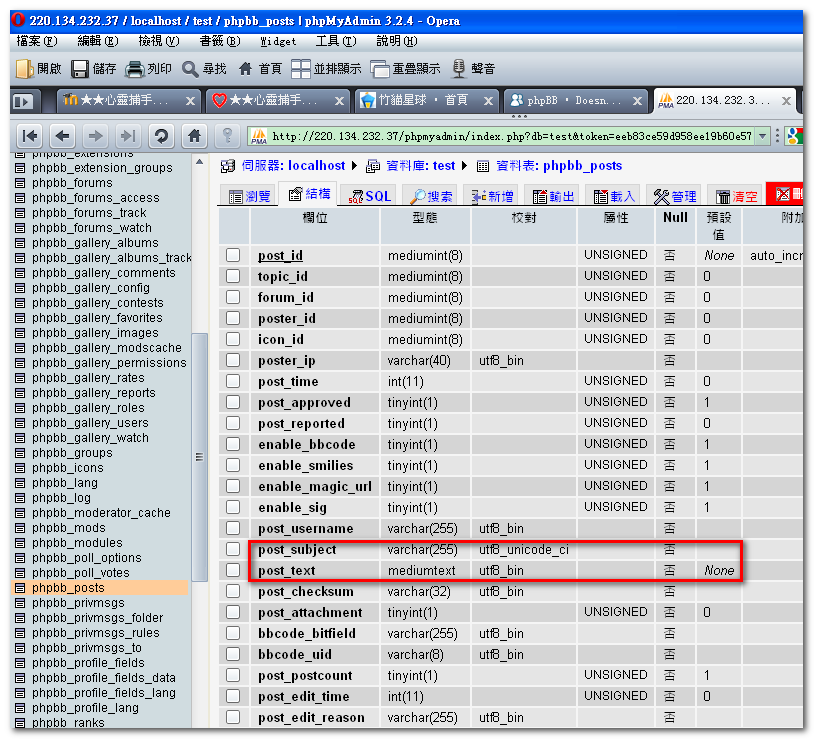Open the Widget menu

(x=278, y=42)
